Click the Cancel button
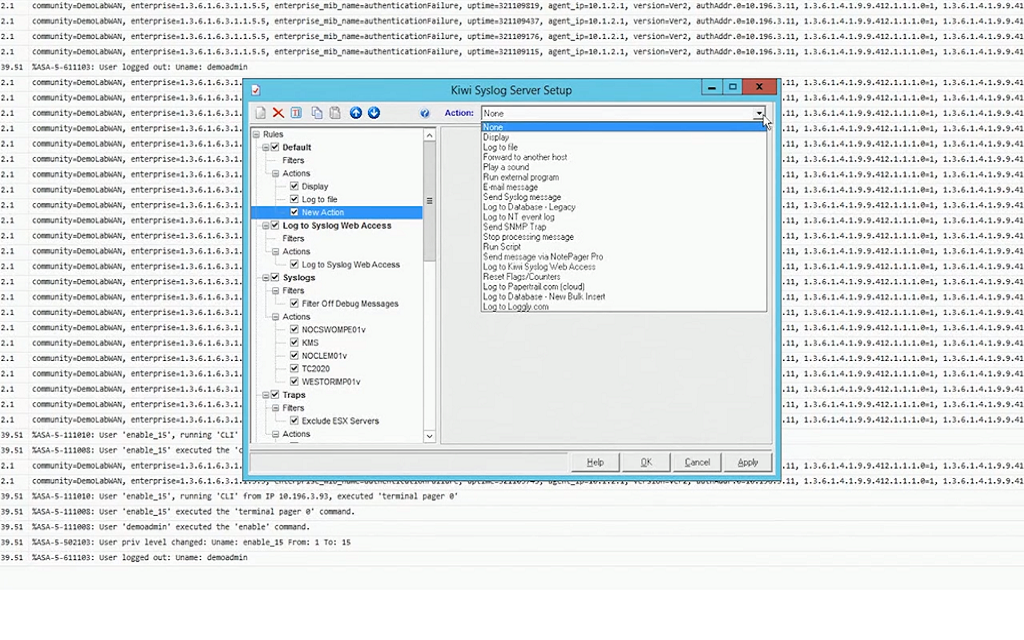1024x640 pixels. tap(697, 462)
